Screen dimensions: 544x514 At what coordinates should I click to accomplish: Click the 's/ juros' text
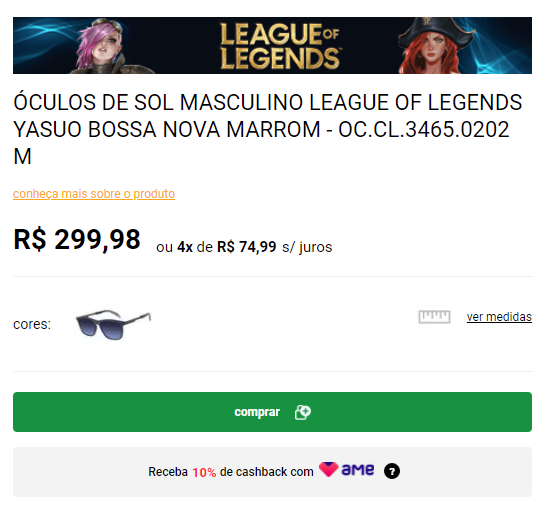(307, 247)
